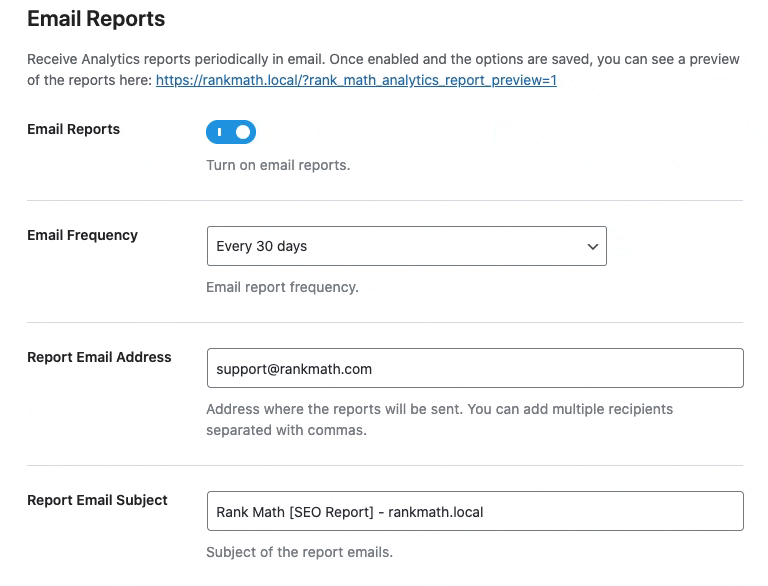The height and width of the screenshot is (586, 768).
Task: Click the 'Report Email Subject' label
Action: (97, 500)
